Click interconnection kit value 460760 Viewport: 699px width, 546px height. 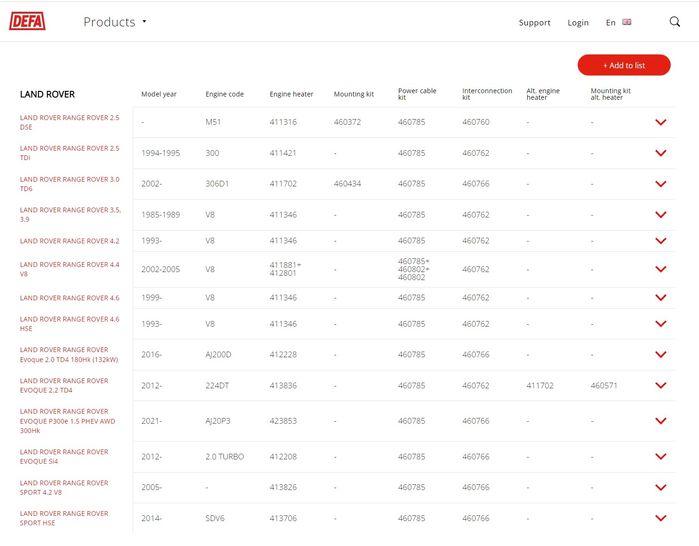coord(475,122)
